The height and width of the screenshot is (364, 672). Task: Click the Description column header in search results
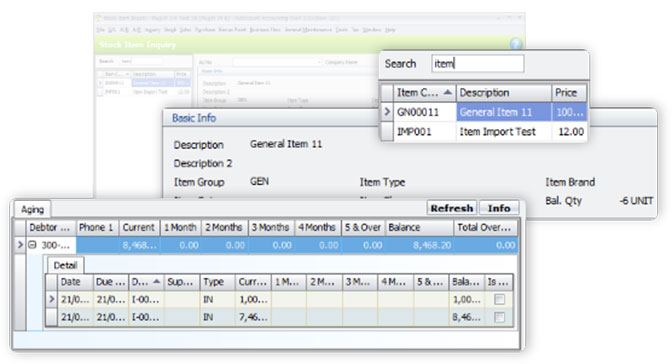pyautogui.click(x=504, y=92)
